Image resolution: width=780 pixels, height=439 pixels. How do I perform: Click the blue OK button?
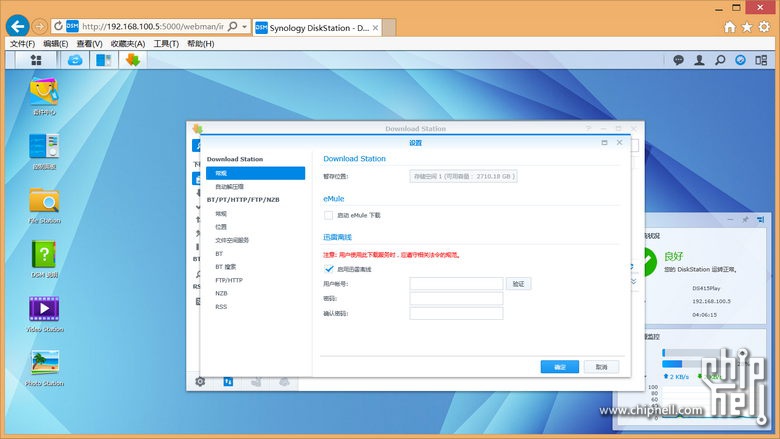coord(560,367)
